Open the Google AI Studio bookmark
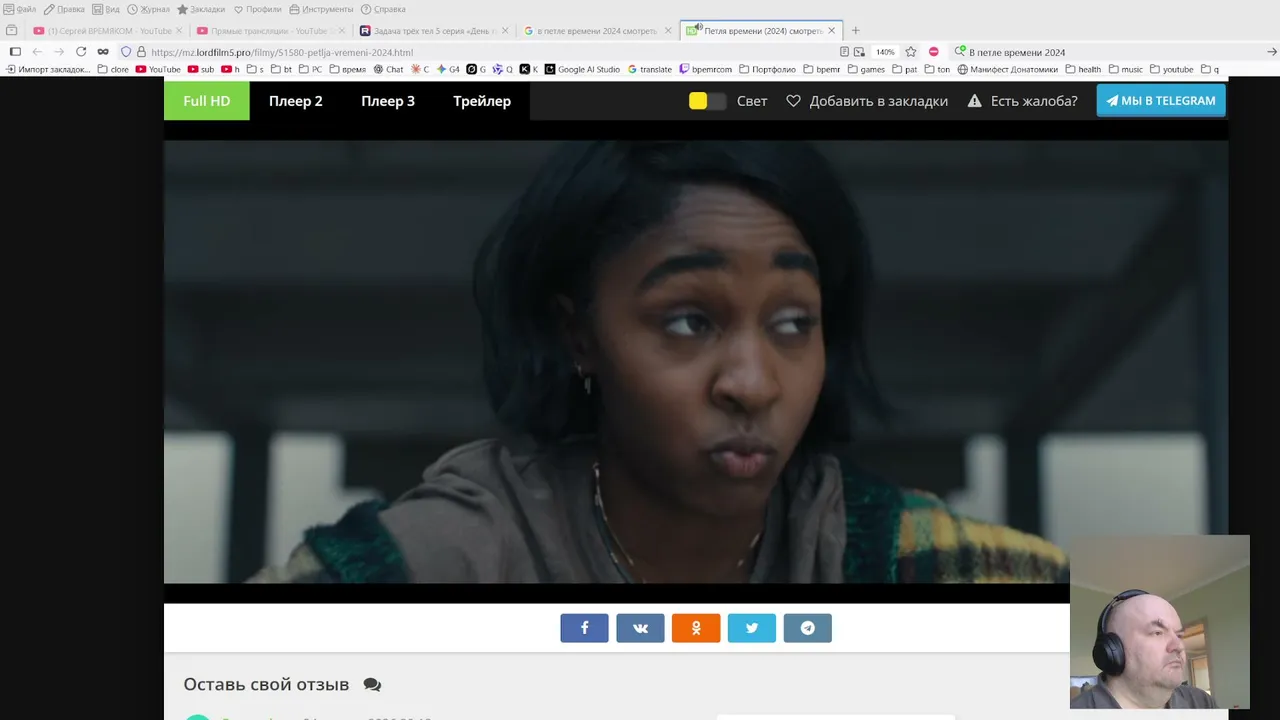1280x720 pixels. [x=582, y=70]
